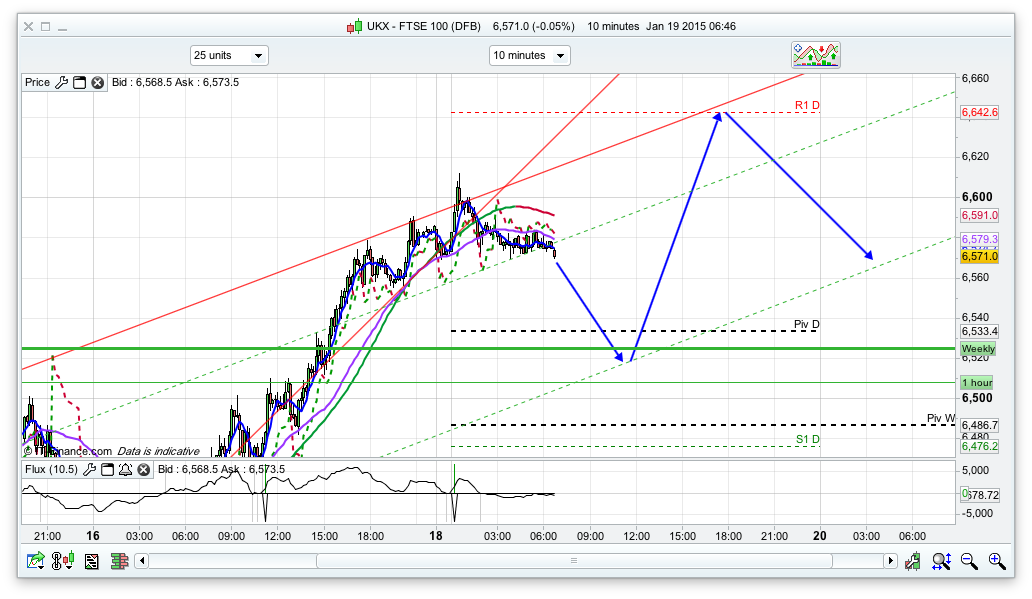The width and height of the screenshot is (1032, 599).
Task: Expand the 25 units dropdown
Action: tap(229, 56)
